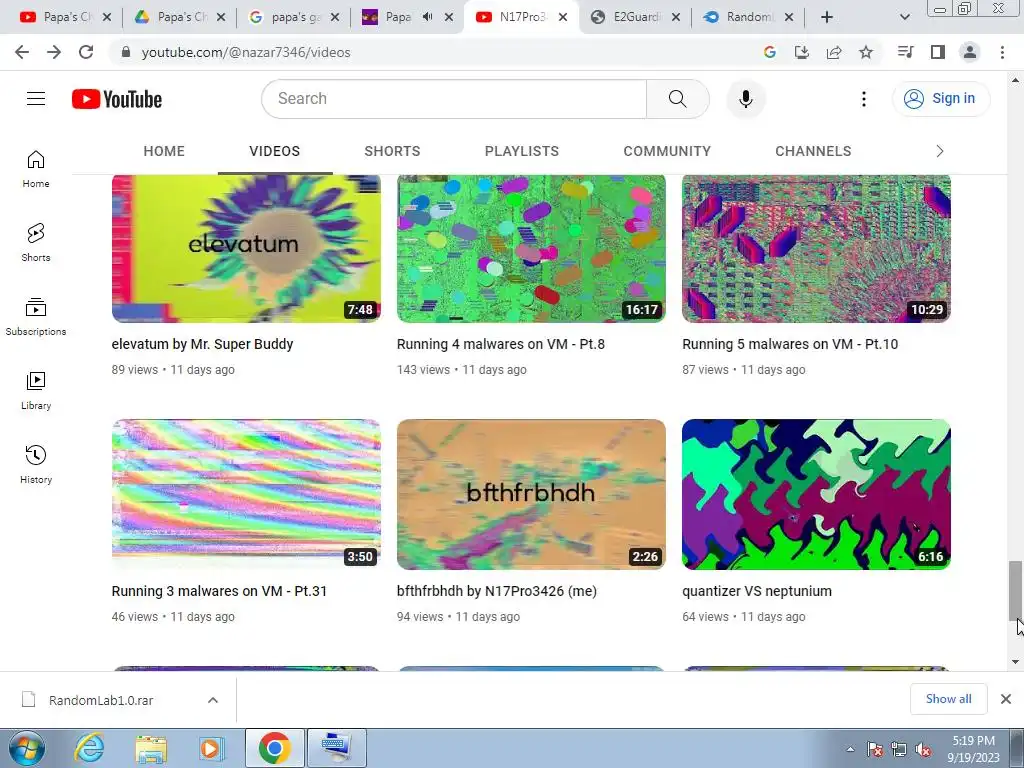Image resolution: width=1024 pixels, height=768 pixels.
Task: Click the install/download page icon
Action: (x=801, y=52)
